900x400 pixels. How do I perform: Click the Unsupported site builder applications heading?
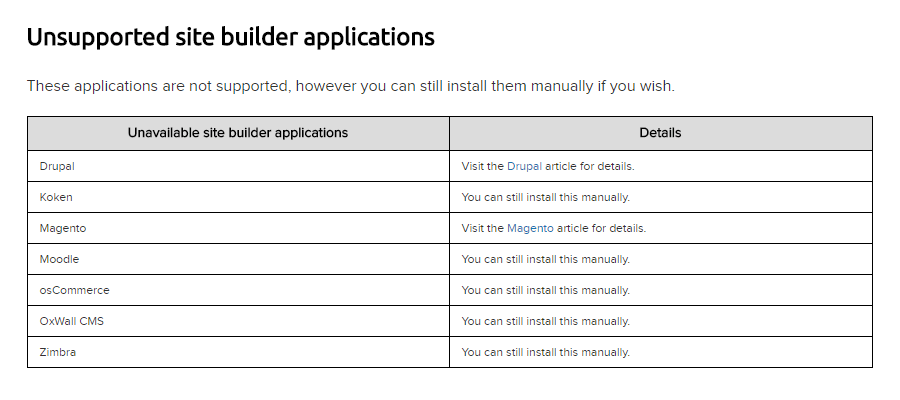(231, 37)
